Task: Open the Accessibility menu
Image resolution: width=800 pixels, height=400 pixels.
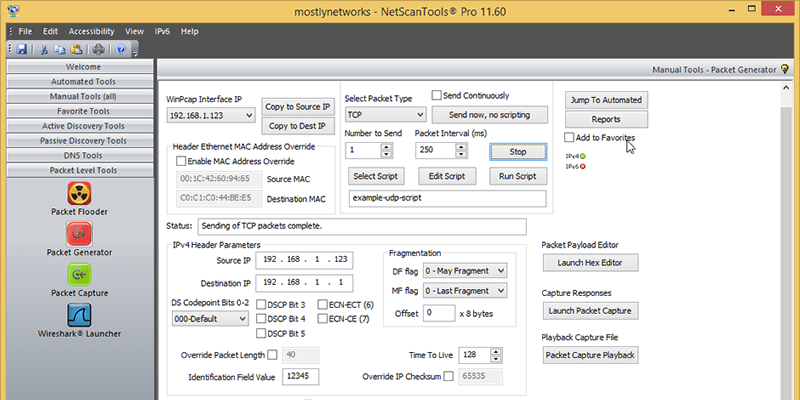Action: coord(91,31)
